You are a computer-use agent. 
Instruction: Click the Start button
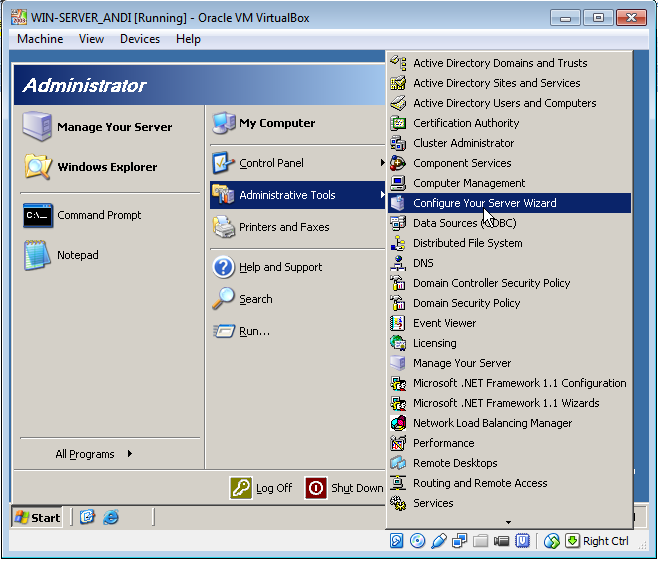tap(37, 517)
